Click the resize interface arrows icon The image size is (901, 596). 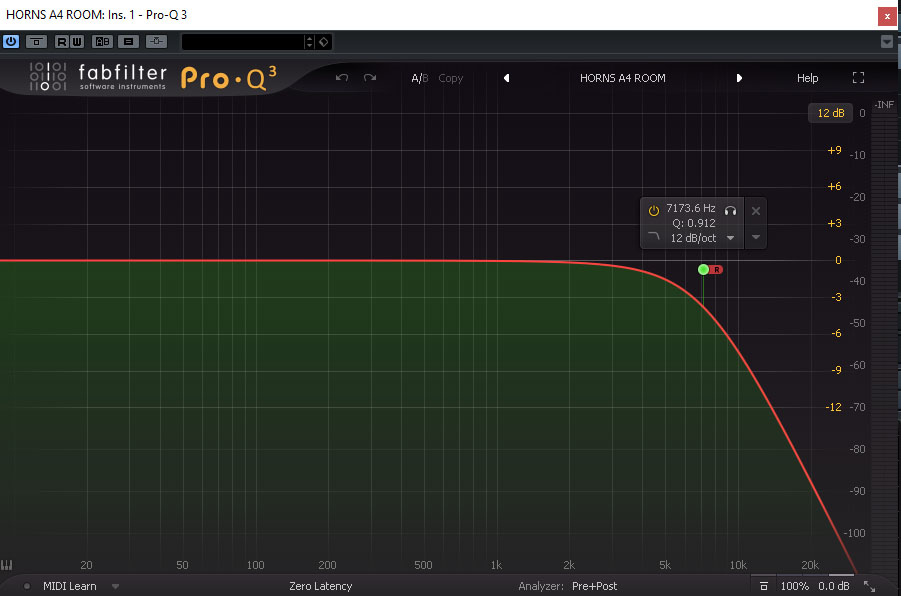point(869,586)
